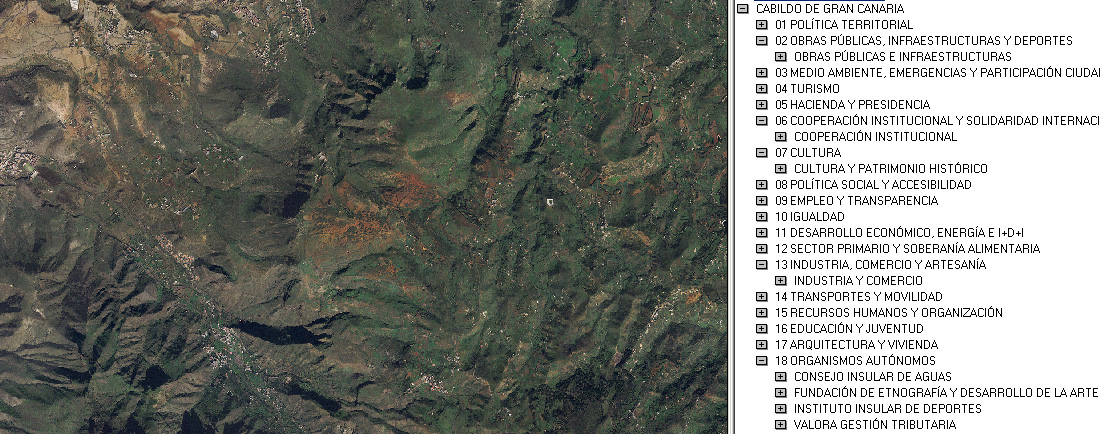Collapse 07 CULTURA node
Screen dimensions: 1100x434
coord(762,153)
